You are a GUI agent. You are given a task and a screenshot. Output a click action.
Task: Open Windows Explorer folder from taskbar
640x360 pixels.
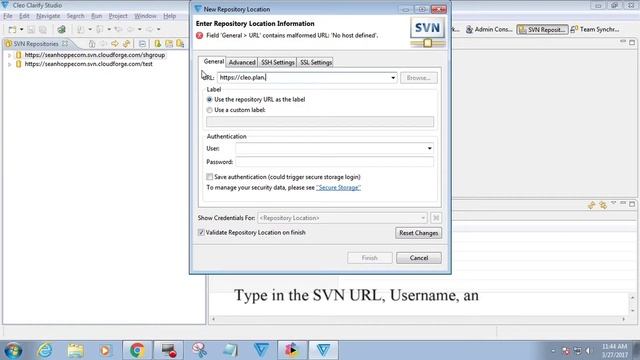pyautogui.click(x=76, y=350)
